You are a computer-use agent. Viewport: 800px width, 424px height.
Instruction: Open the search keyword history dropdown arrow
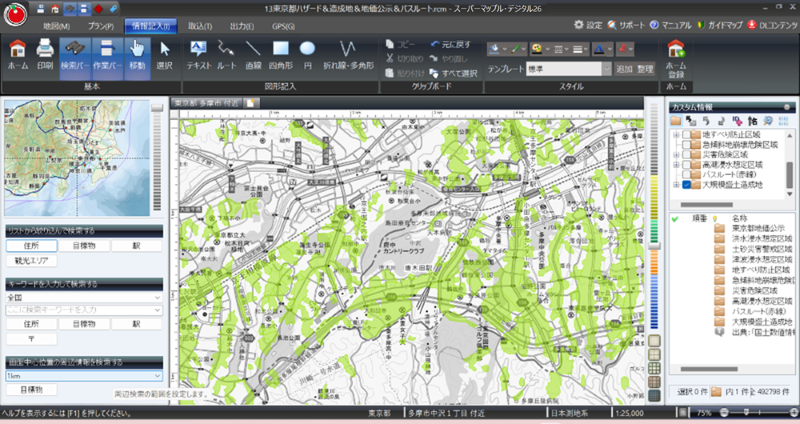coord(157,310)
